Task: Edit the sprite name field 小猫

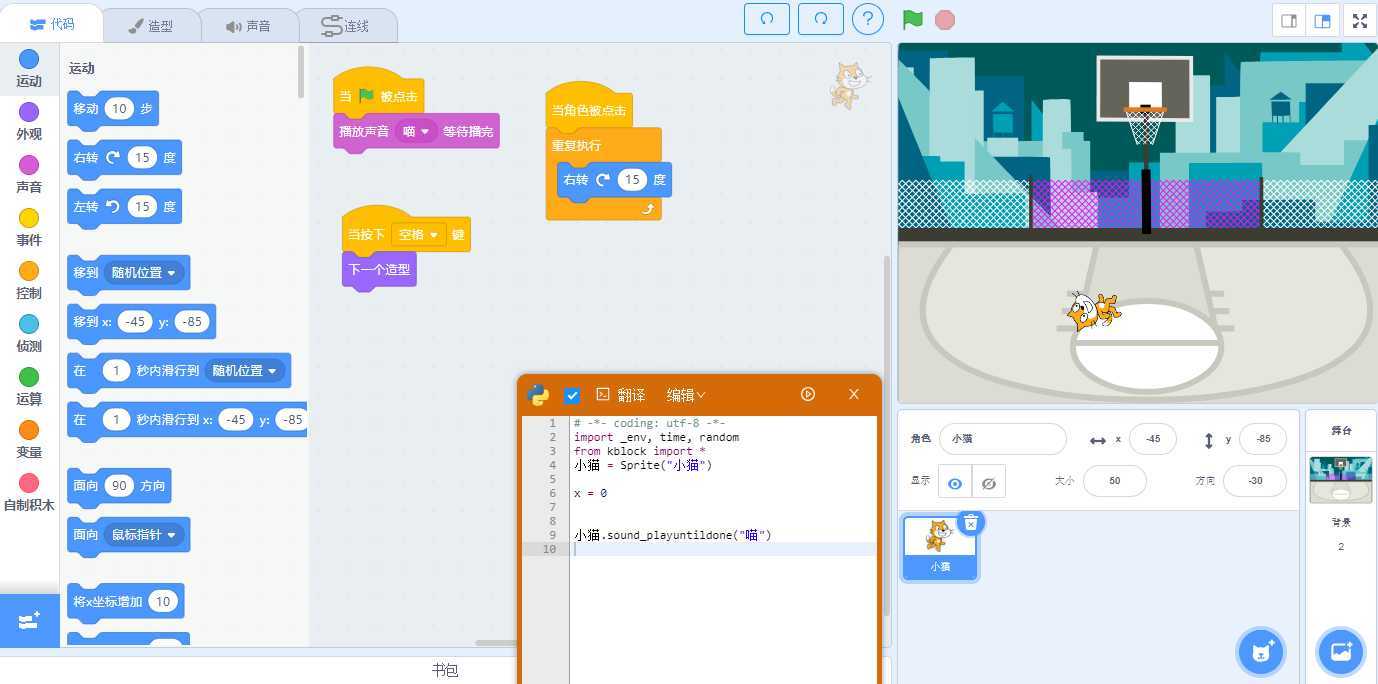Action: (1003, 439)
